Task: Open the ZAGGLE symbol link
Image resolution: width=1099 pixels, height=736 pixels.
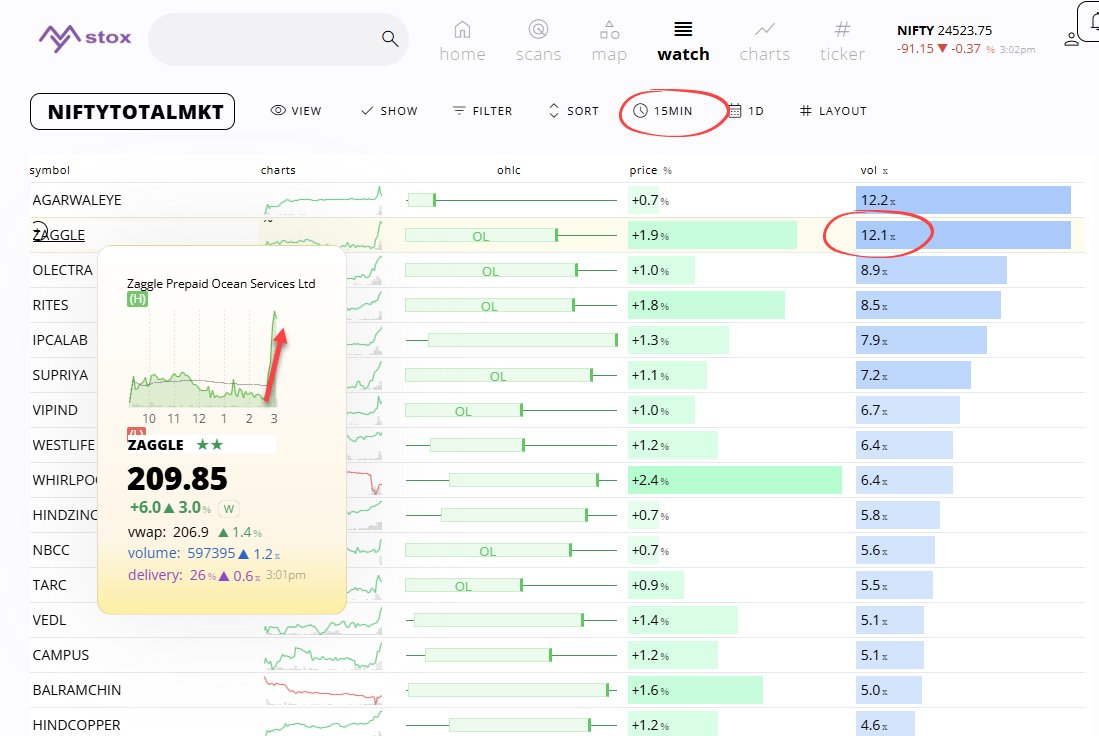Action: tap(59, 236)
